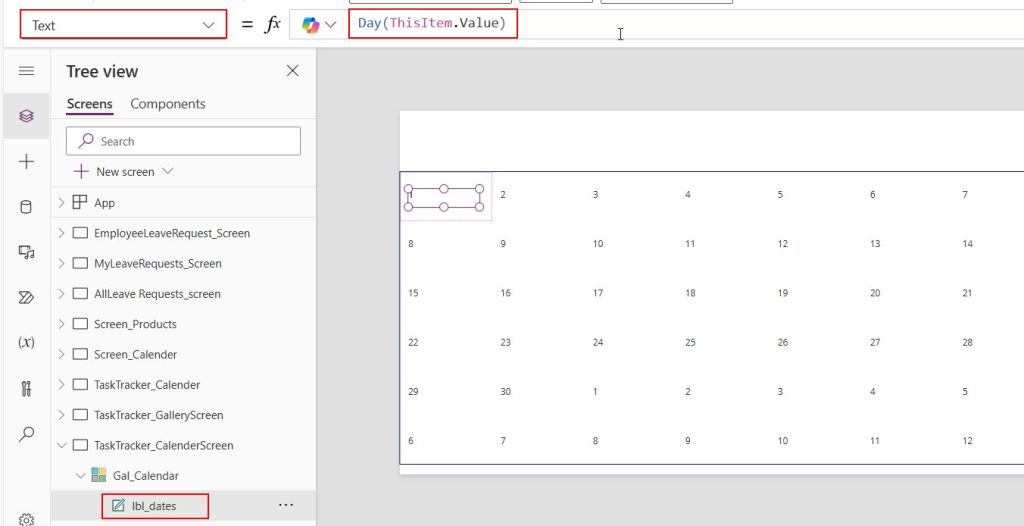This screenshot has height=526, width=1024.
Task: Click the New screen button
Action: (x=123, y=171)
